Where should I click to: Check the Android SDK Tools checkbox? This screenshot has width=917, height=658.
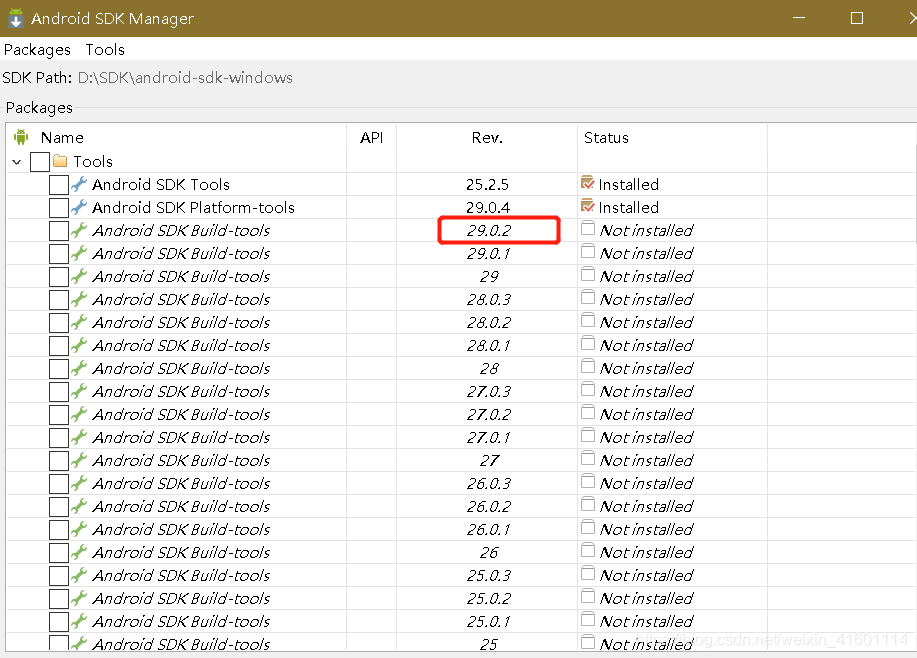[x=58, y=184]
